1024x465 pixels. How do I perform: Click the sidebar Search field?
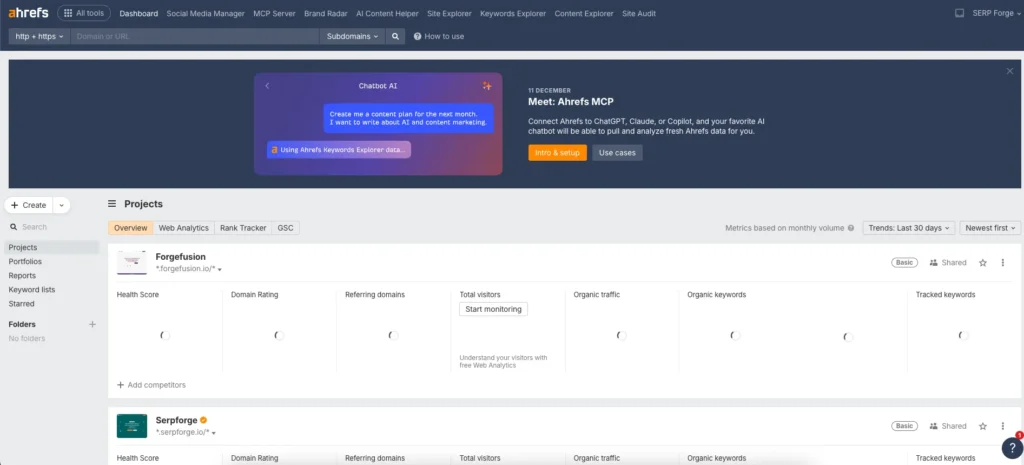point(52,227)
